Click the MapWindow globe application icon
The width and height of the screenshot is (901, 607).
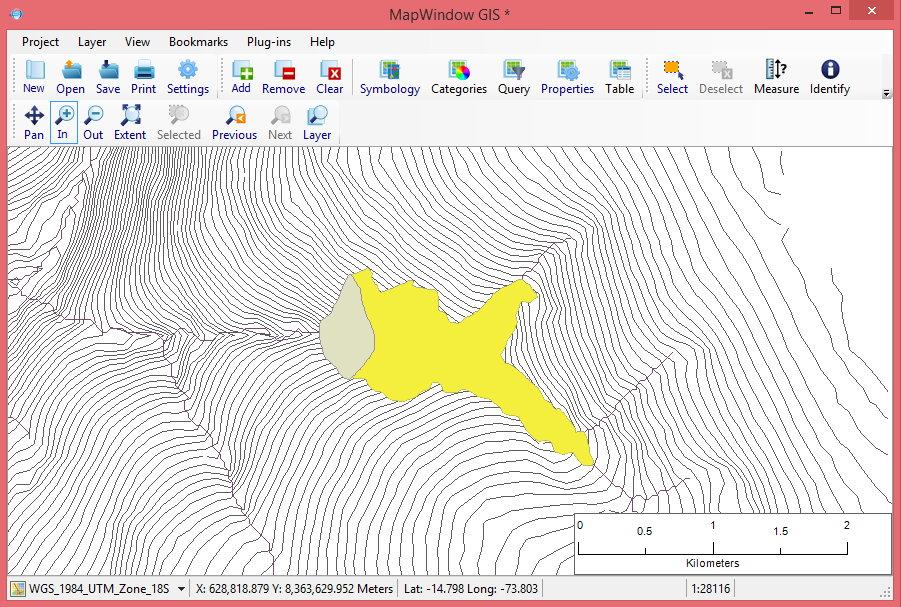(17, 13)
